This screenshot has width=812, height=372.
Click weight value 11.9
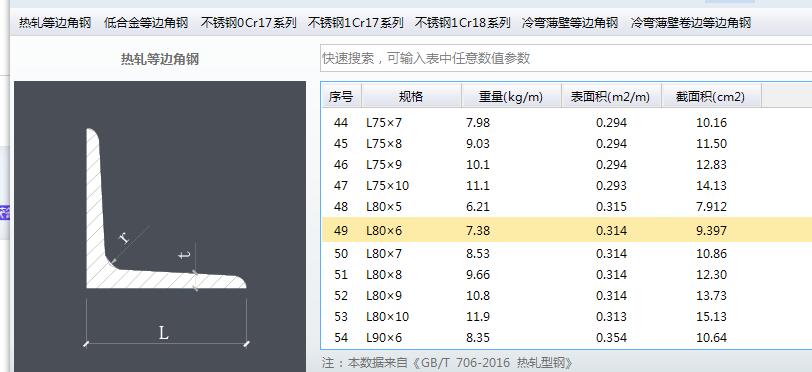pos(477,317)
